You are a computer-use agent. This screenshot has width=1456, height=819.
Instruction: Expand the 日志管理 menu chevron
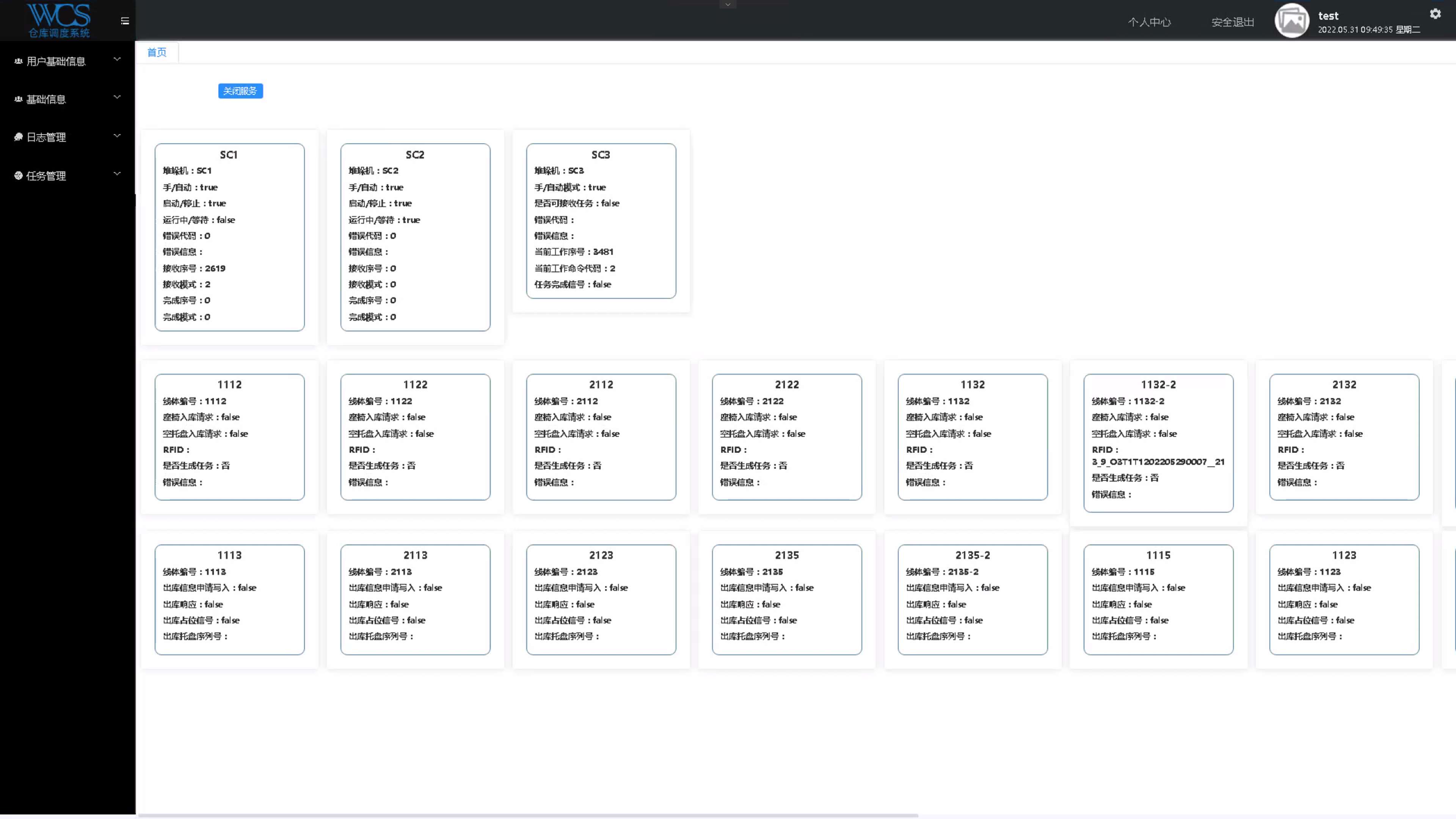point(117,136)
